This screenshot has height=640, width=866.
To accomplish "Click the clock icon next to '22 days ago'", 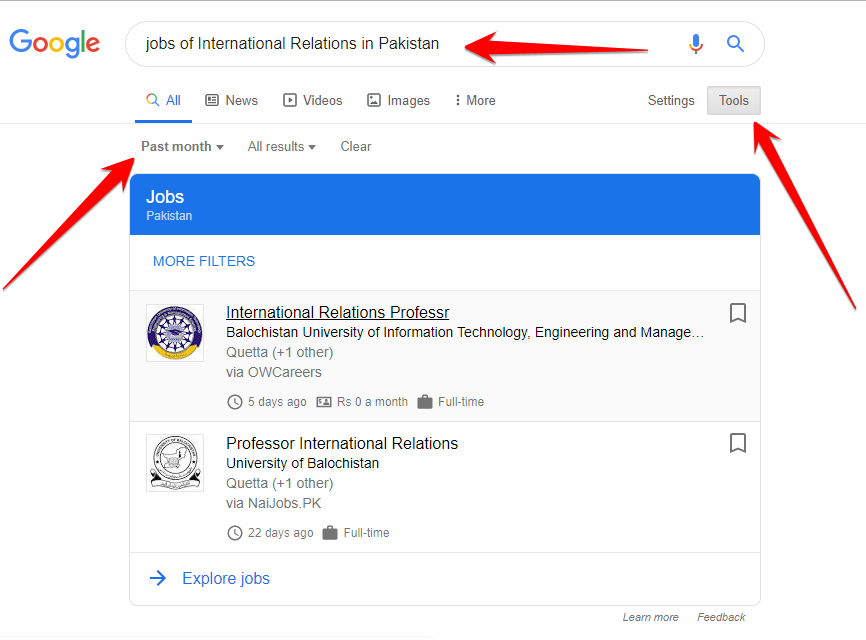I will pyautogui.click(x=235, y=533).
